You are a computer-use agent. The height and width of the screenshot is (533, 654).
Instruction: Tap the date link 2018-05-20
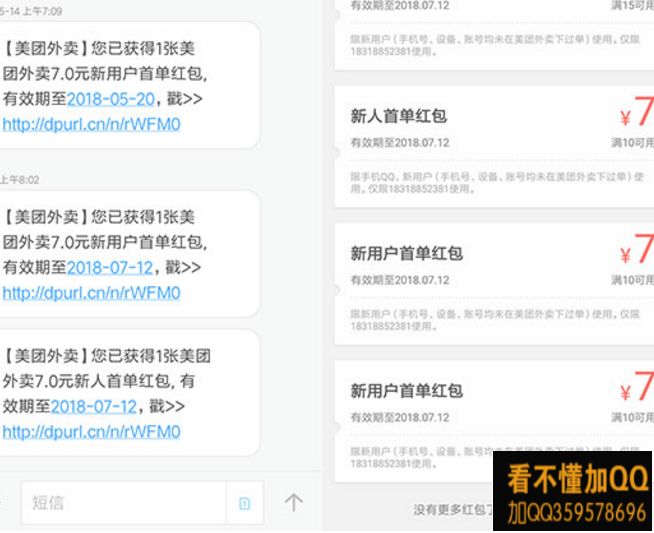pyautogui.click(x=111, y=99)
